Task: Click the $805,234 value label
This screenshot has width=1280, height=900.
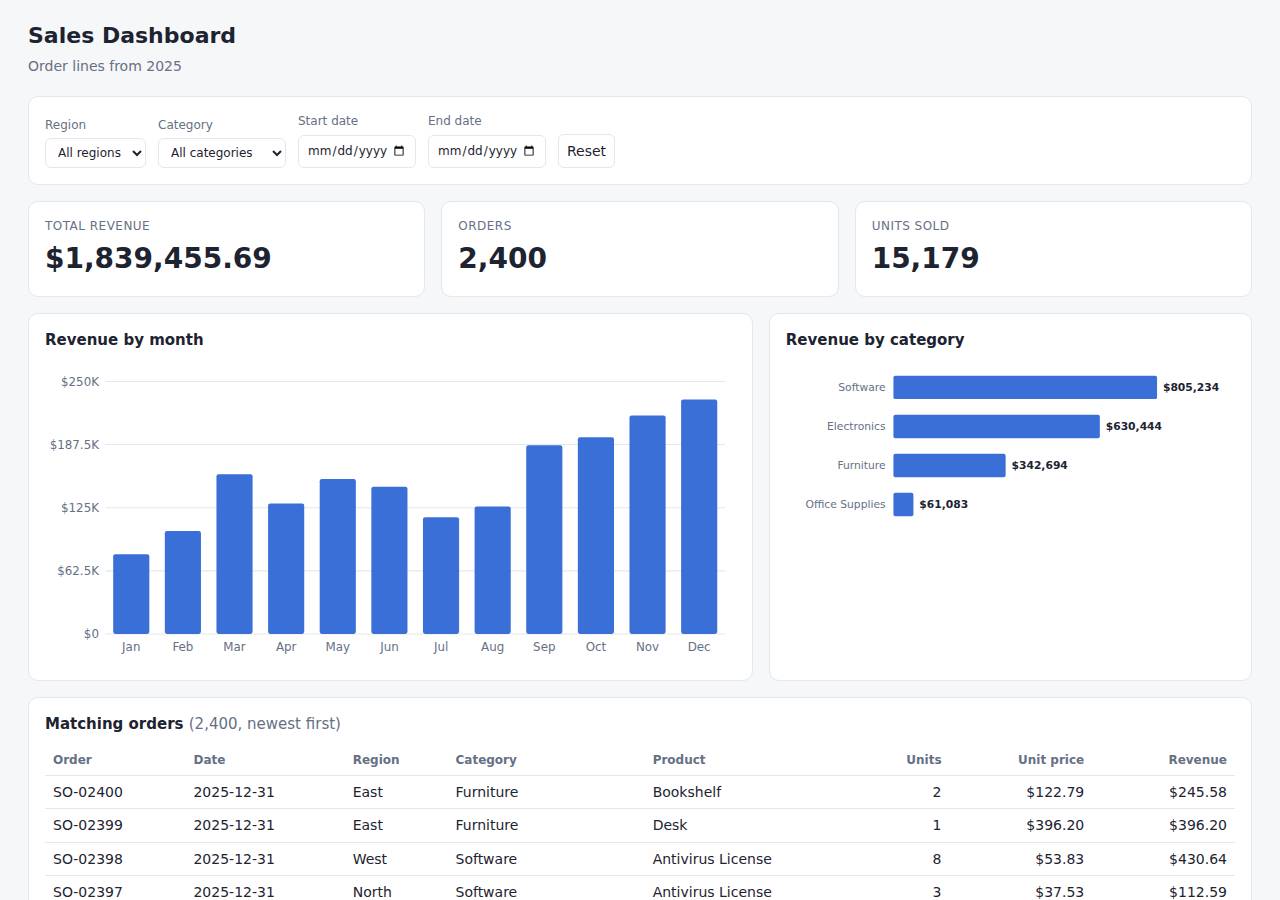Action: (1191, 387)
